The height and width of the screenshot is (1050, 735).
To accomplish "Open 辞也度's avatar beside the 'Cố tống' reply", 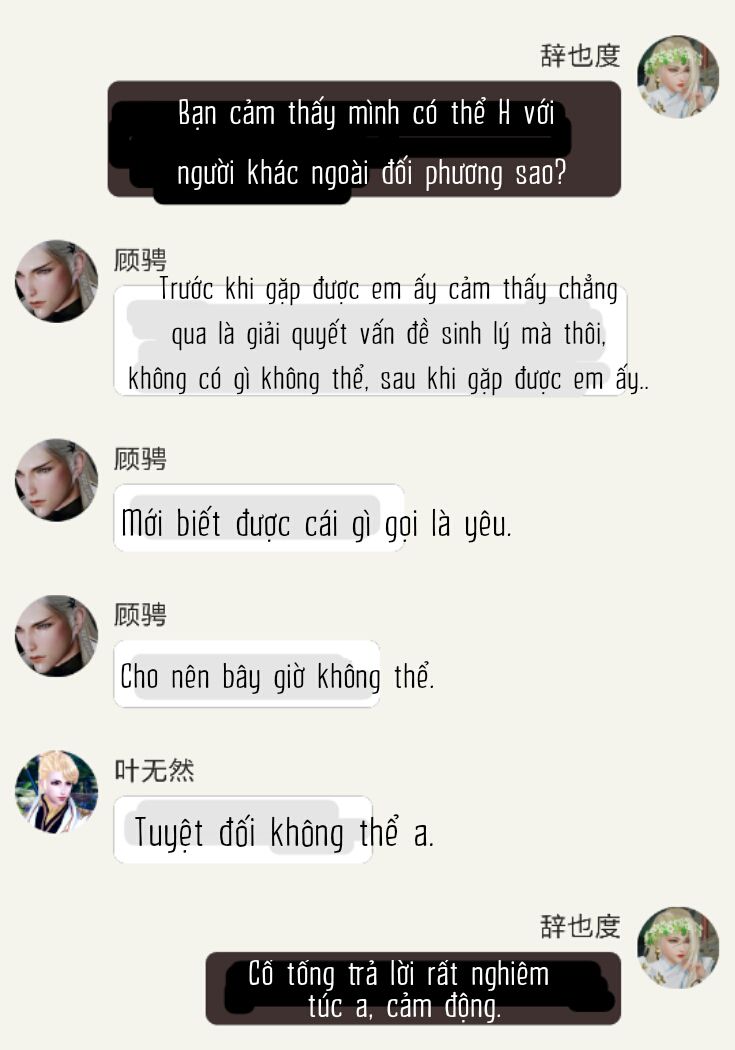I will 677,948.
